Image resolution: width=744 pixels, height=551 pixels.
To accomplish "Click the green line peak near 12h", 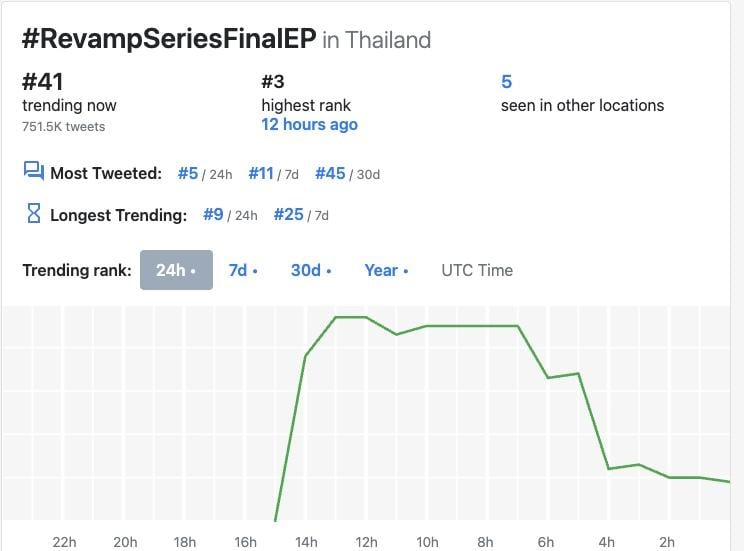I will [351, 317].
